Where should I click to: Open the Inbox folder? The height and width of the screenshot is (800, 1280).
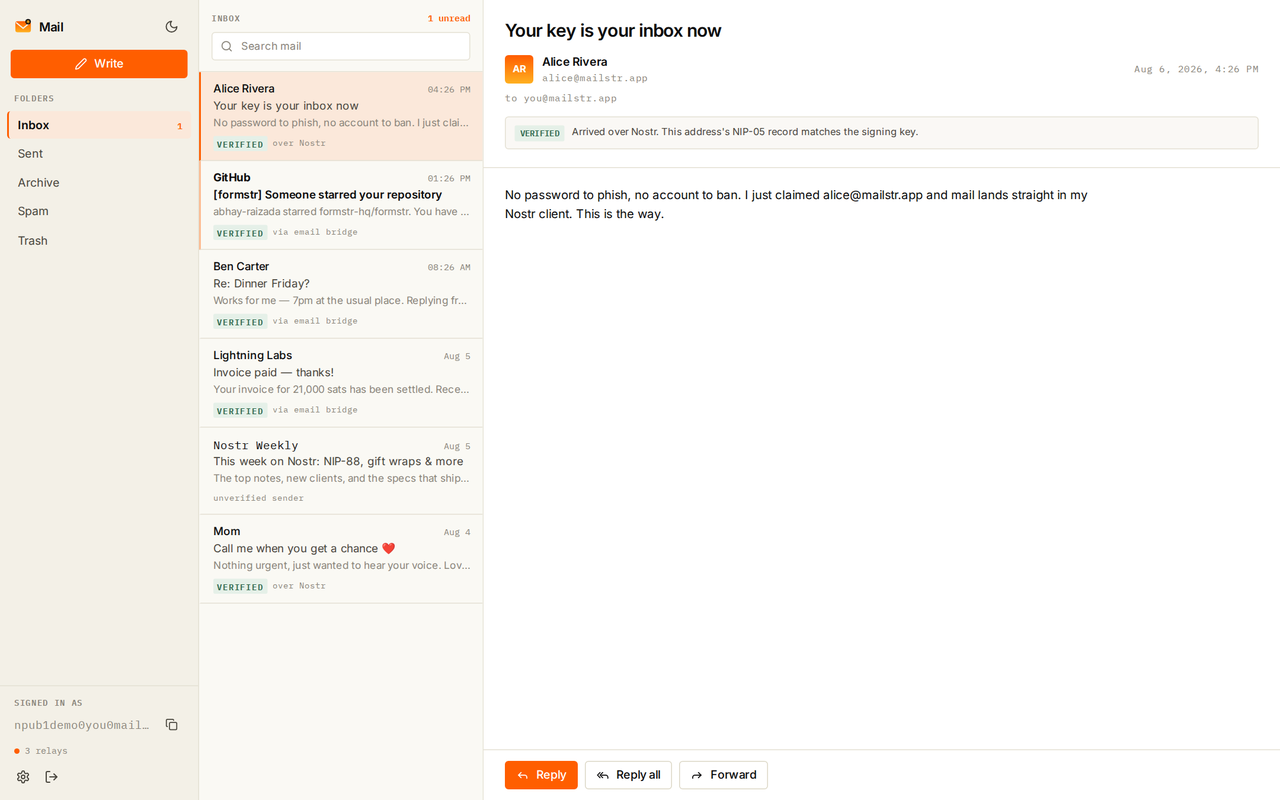(99, 125)
